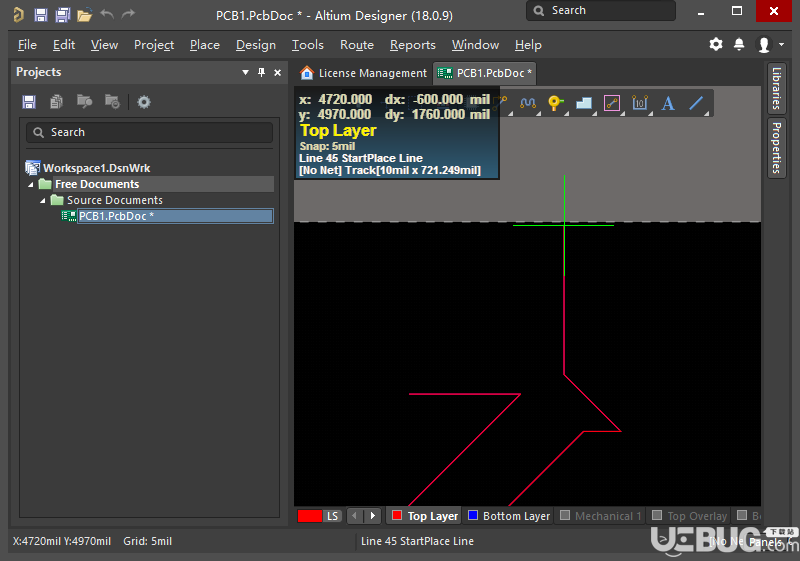800x561 pixels.
Task: Select the Place Polygon Plane tool
Action: point(584,104)
